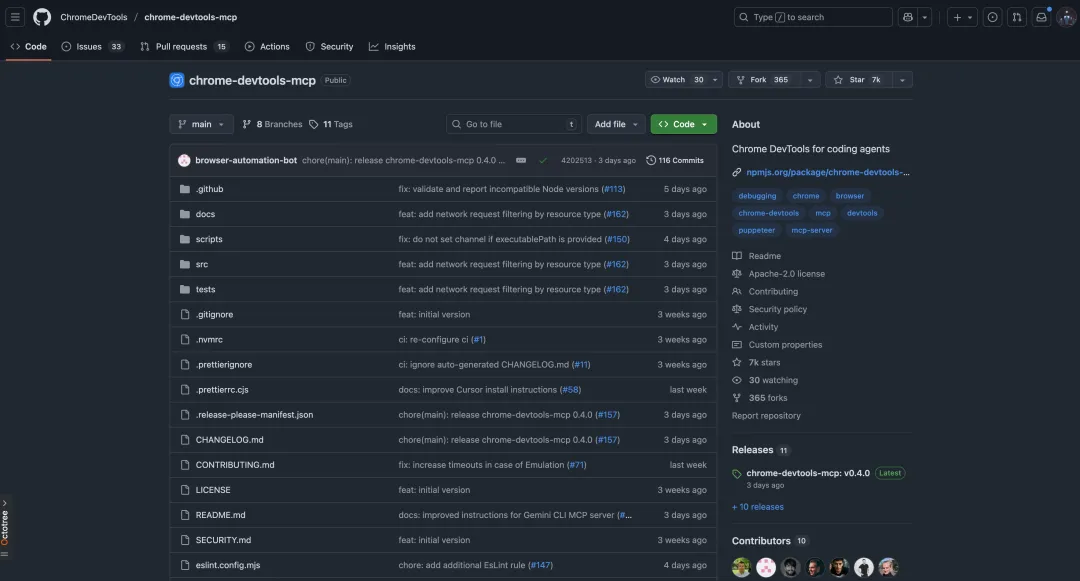Check the commit status green checkmark
The height and width of the screenshot is (581, 1080).
coord(543,160)
